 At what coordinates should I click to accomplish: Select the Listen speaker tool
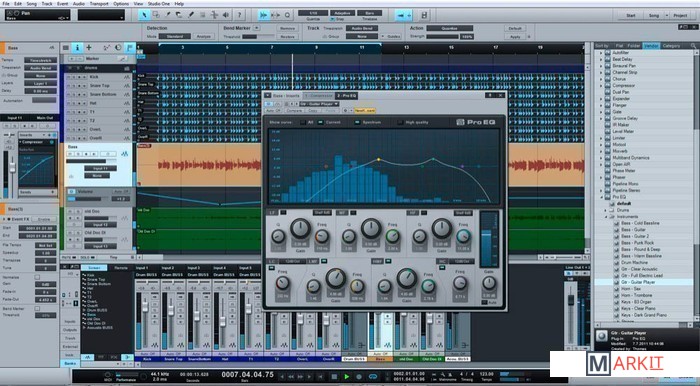click(226, 15)
